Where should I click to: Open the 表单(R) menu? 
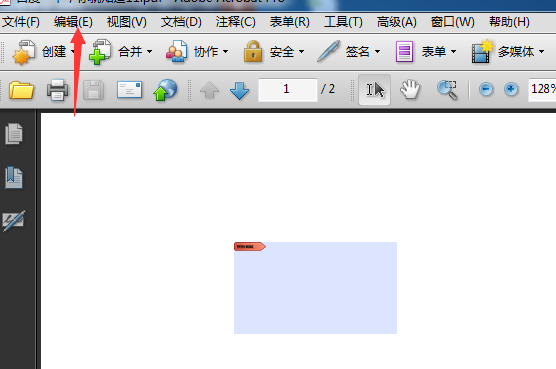point(289,22)
